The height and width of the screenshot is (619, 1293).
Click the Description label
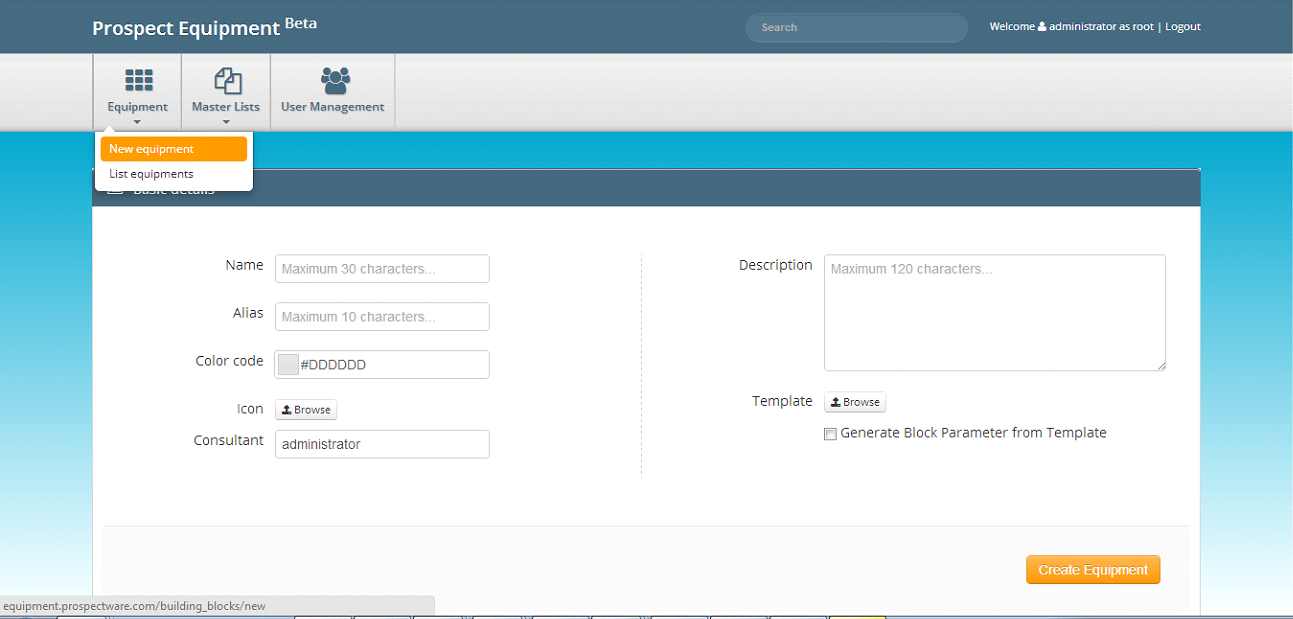pyautogui.click(x=776, y=265)
